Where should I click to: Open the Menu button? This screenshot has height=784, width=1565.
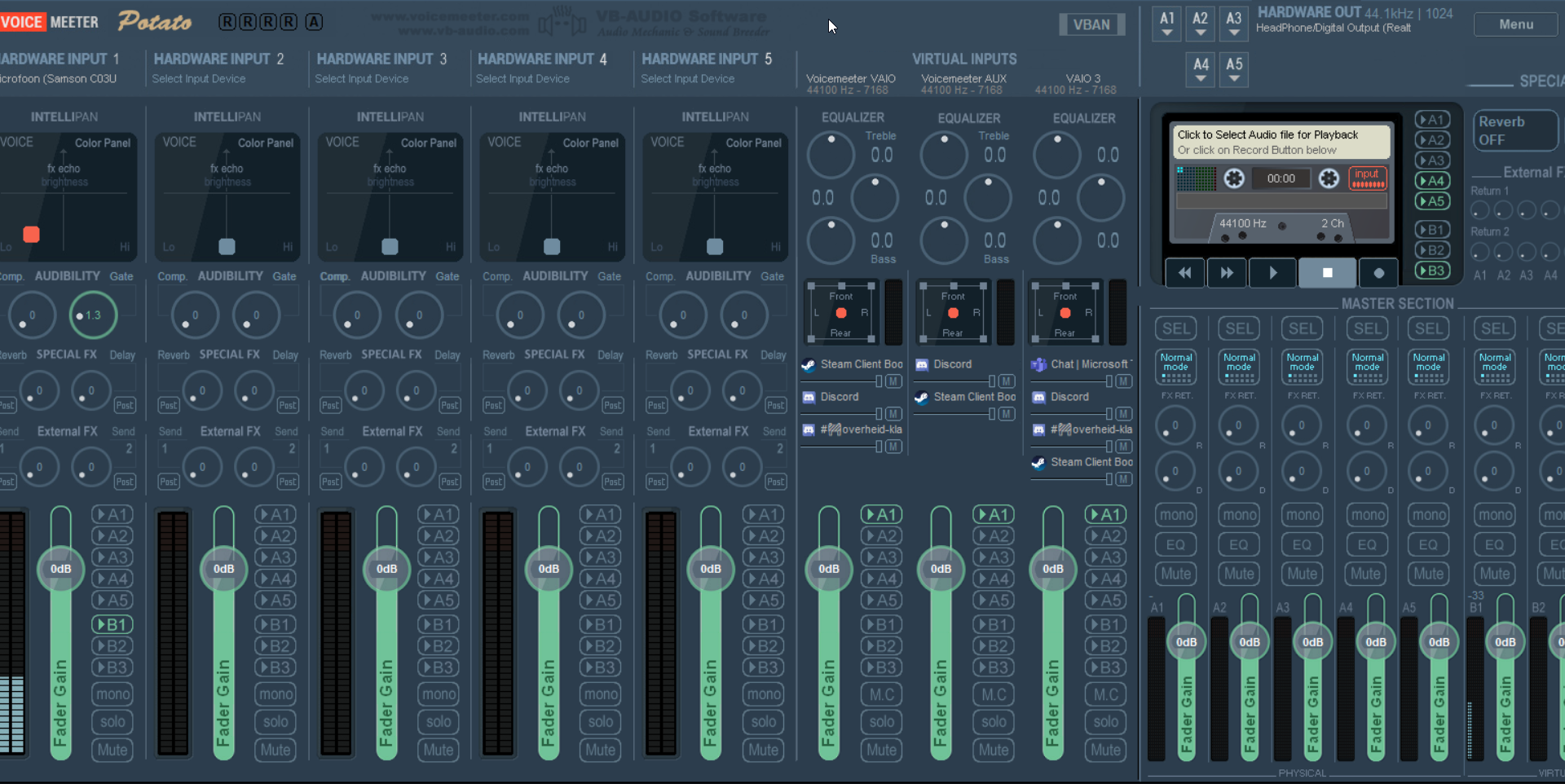coord(1515,24)
